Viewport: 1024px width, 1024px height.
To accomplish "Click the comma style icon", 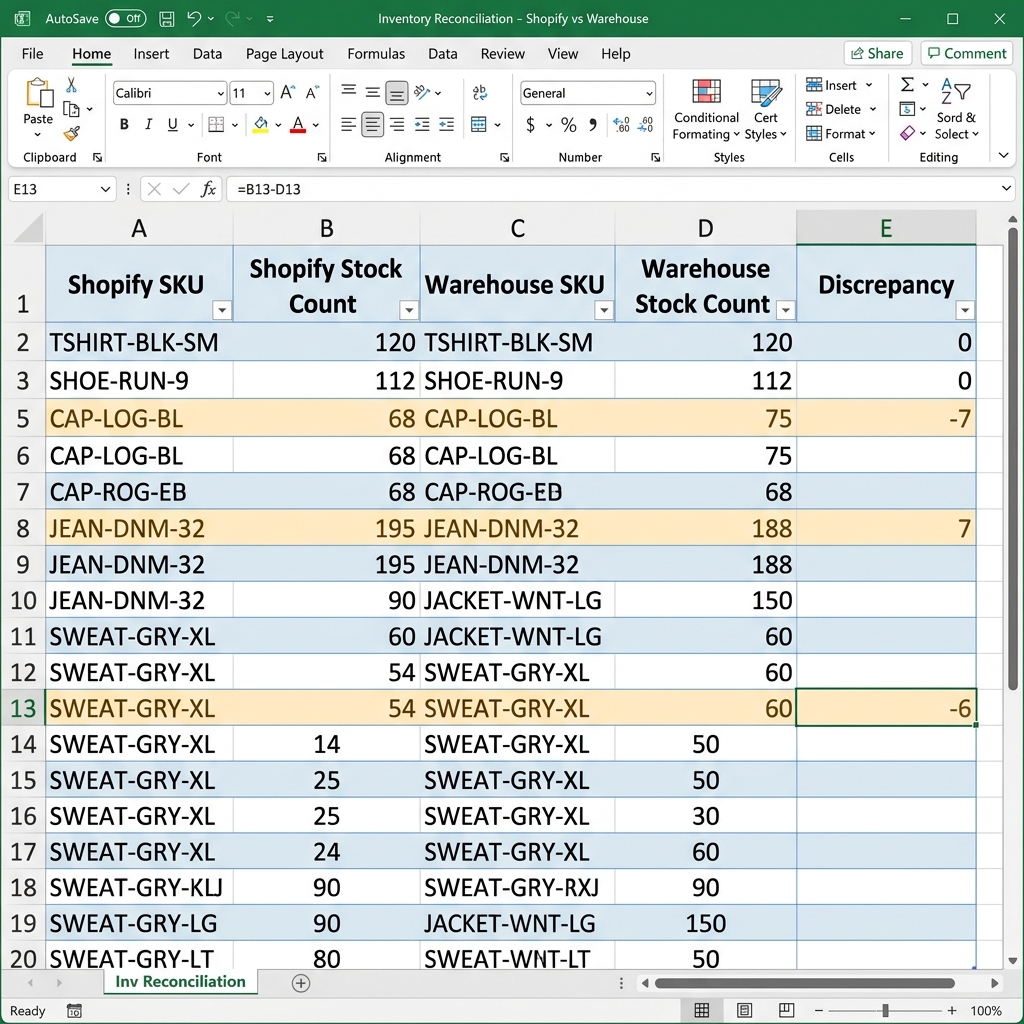I will pos(592,124).
